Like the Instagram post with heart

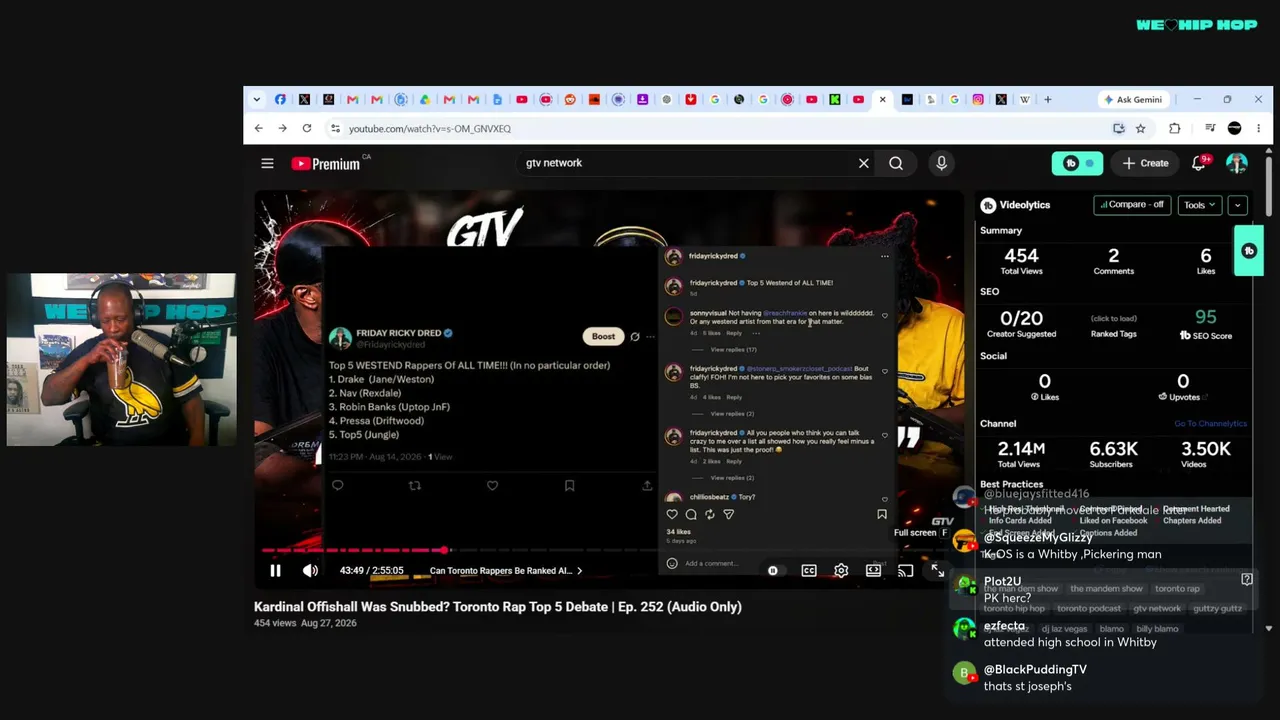coord(672,514)
